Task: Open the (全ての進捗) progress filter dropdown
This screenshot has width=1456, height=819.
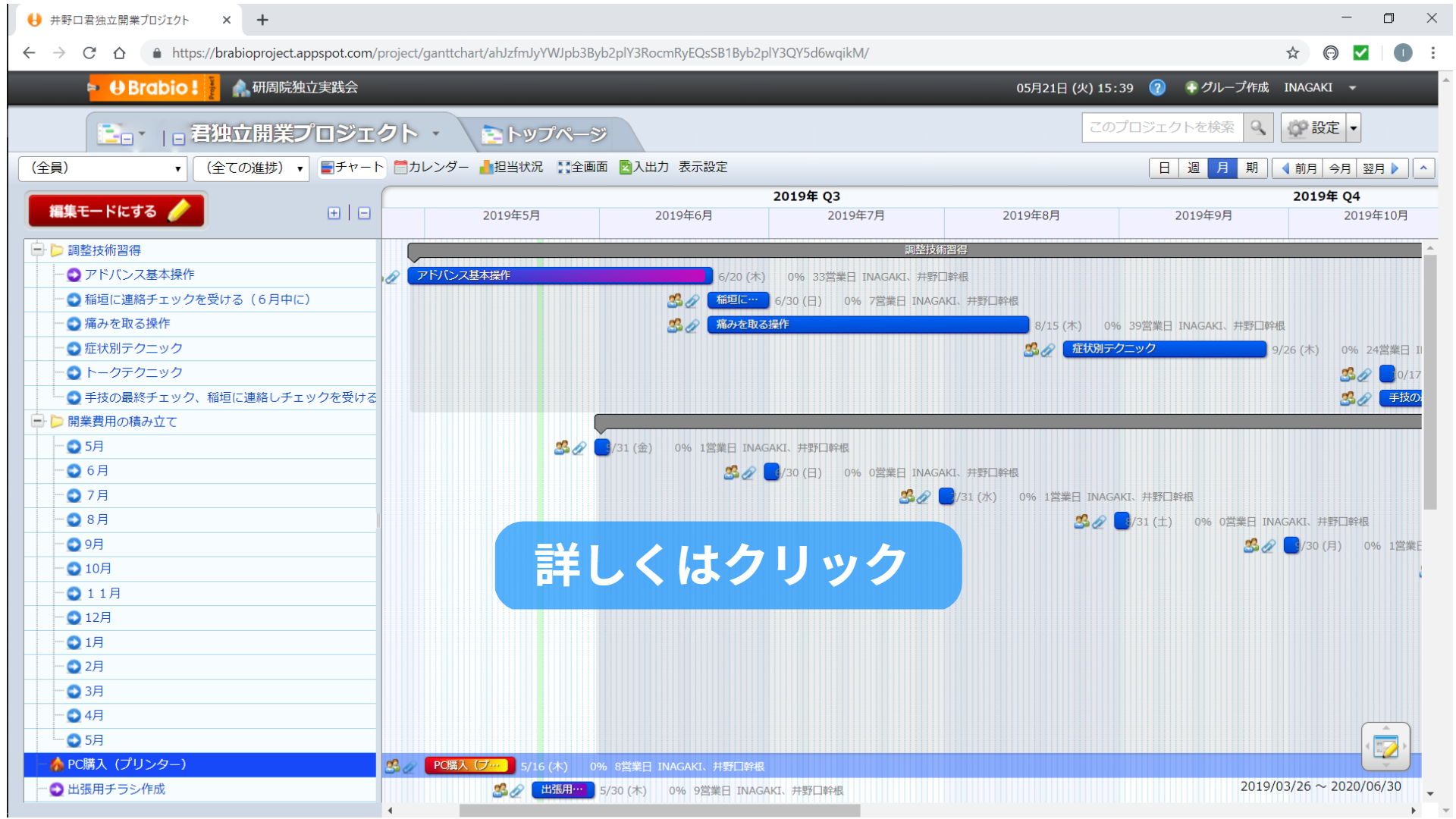Action: (x=252, y=168)
